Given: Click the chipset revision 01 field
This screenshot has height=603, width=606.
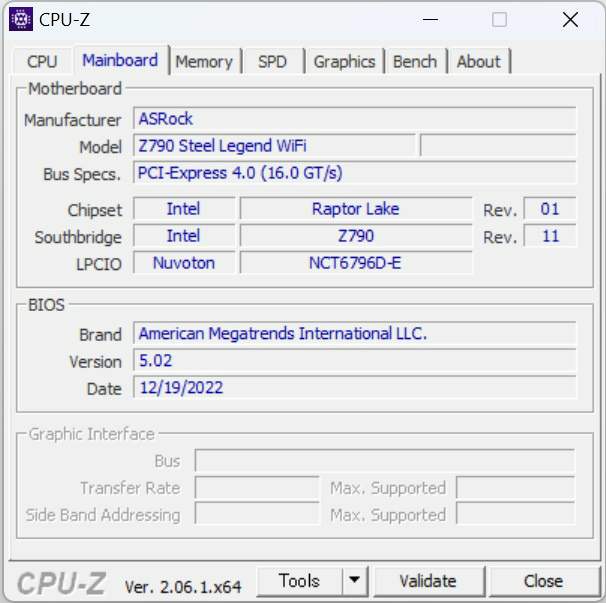Looking at the screenshot, I should pyautogui.click(x=550, y=209).
